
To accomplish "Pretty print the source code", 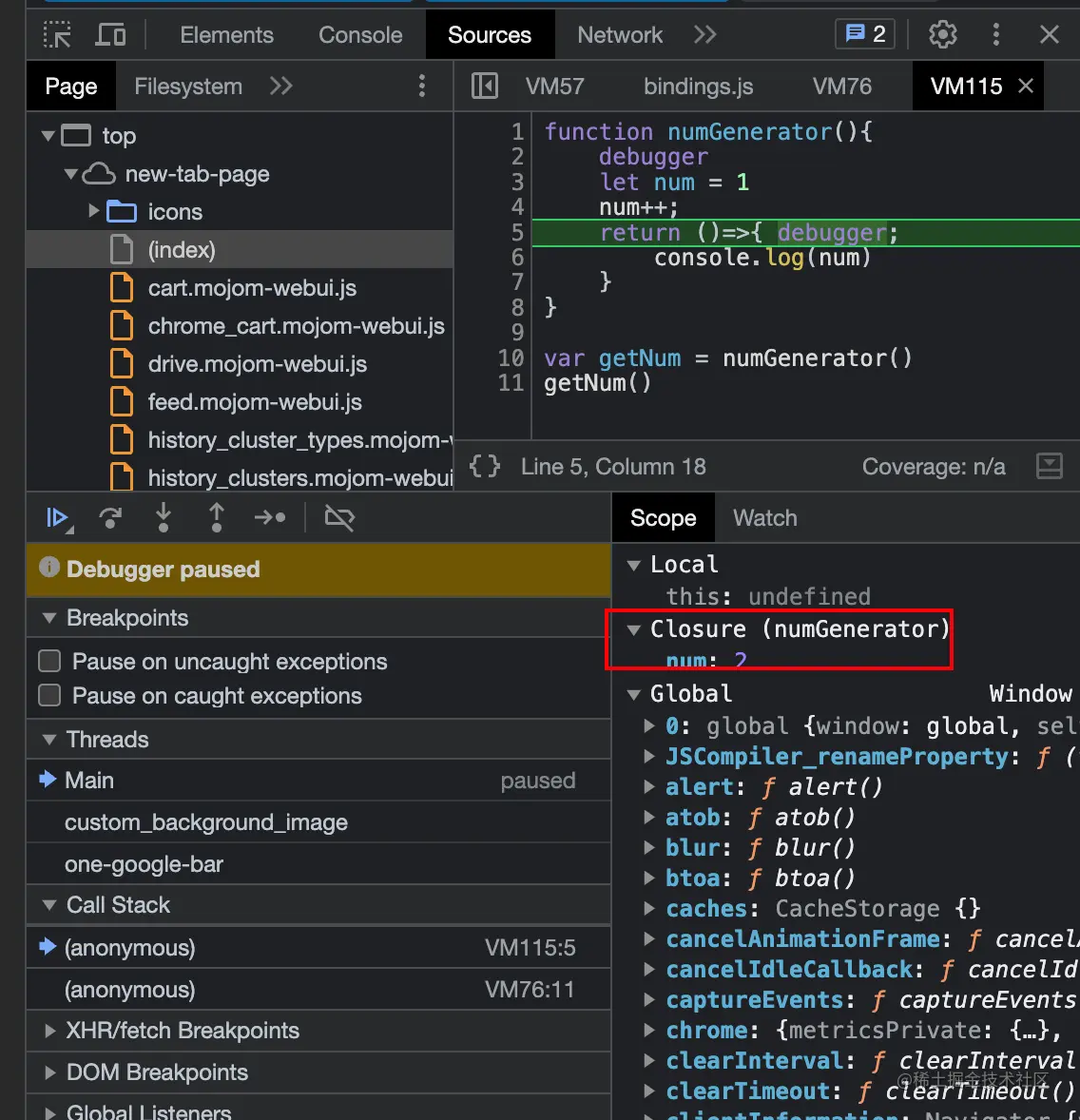I will (485, 467).
